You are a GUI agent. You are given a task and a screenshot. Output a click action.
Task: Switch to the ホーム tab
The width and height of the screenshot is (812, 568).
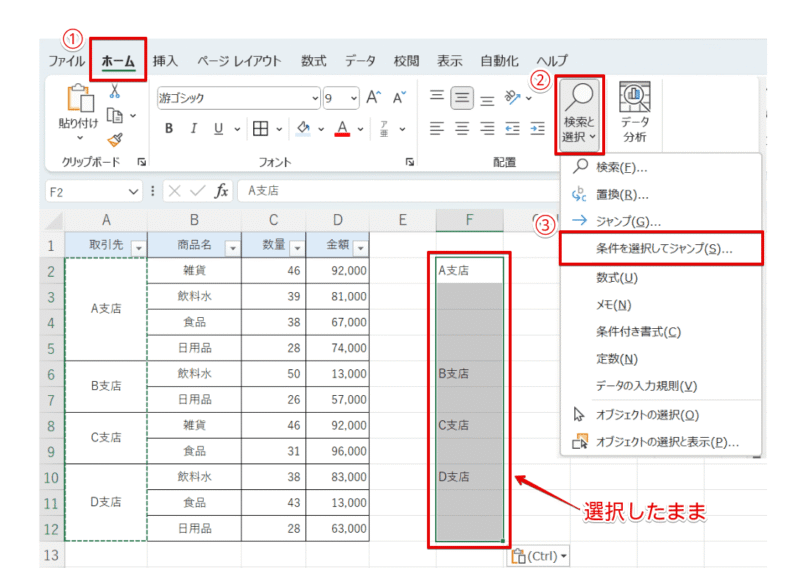tap(118, 61)
